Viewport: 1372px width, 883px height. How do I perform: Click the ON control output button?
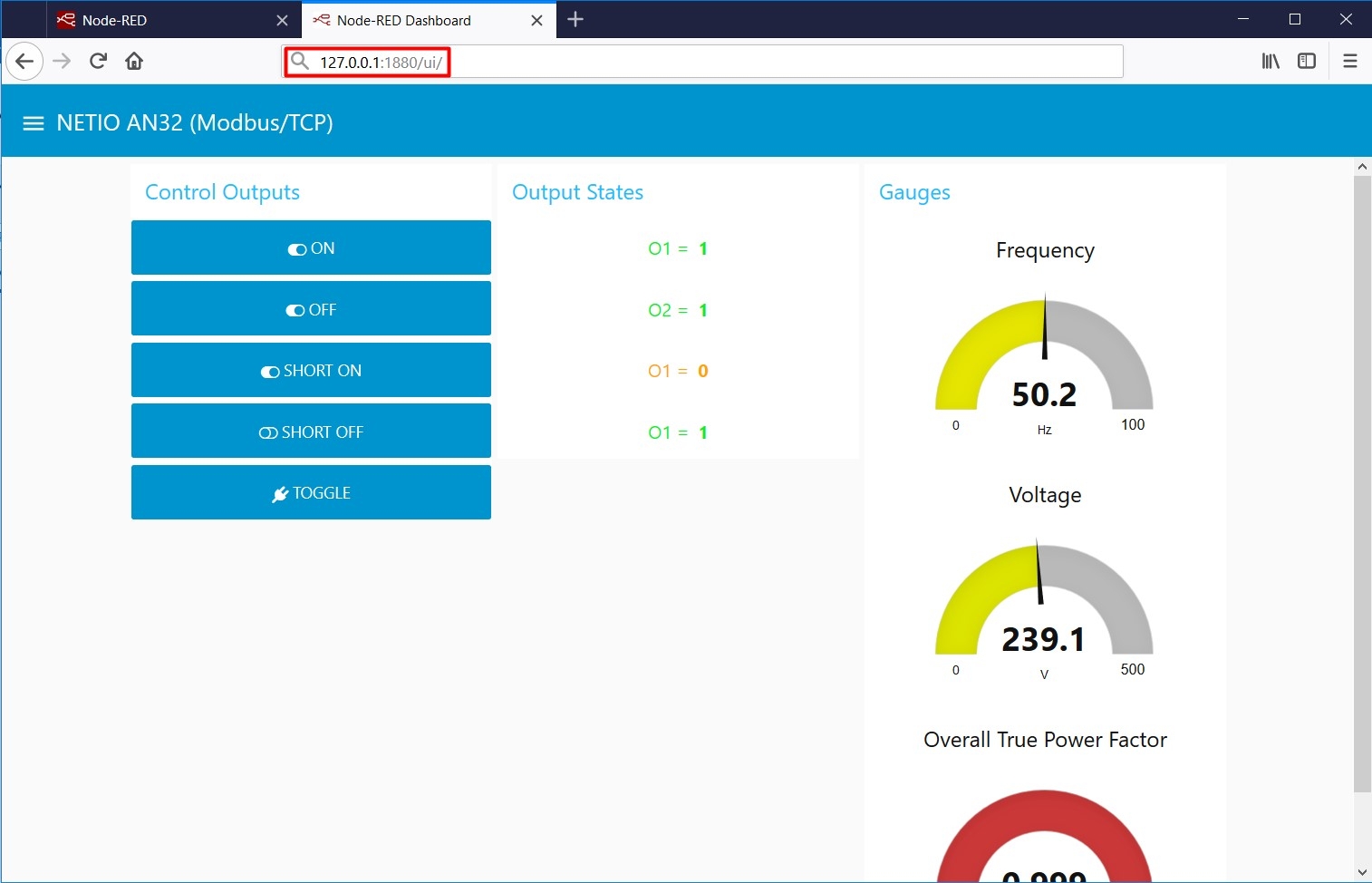[x=311, y=247]
